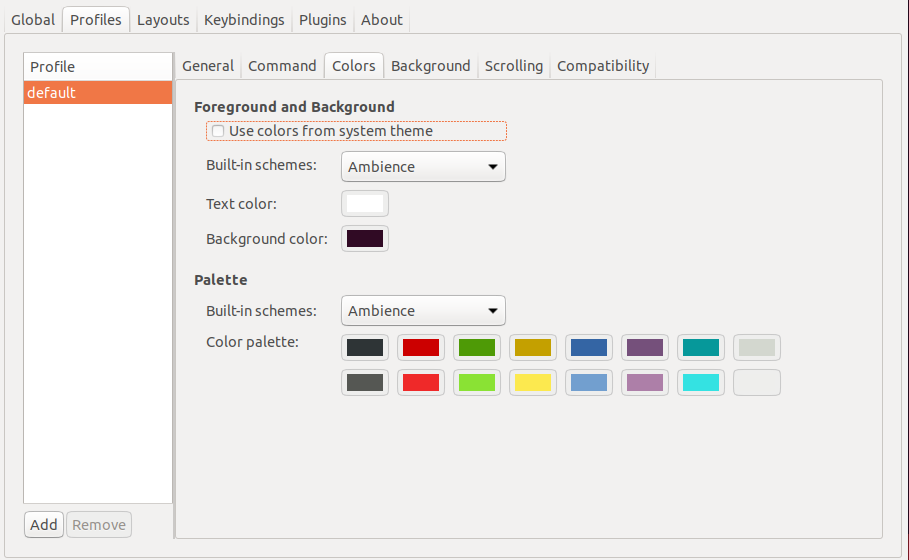Image resolution: width=909 pixels, height=560 pixels.
Task: Edit the light blue palette color
Action: pos(588,383)
